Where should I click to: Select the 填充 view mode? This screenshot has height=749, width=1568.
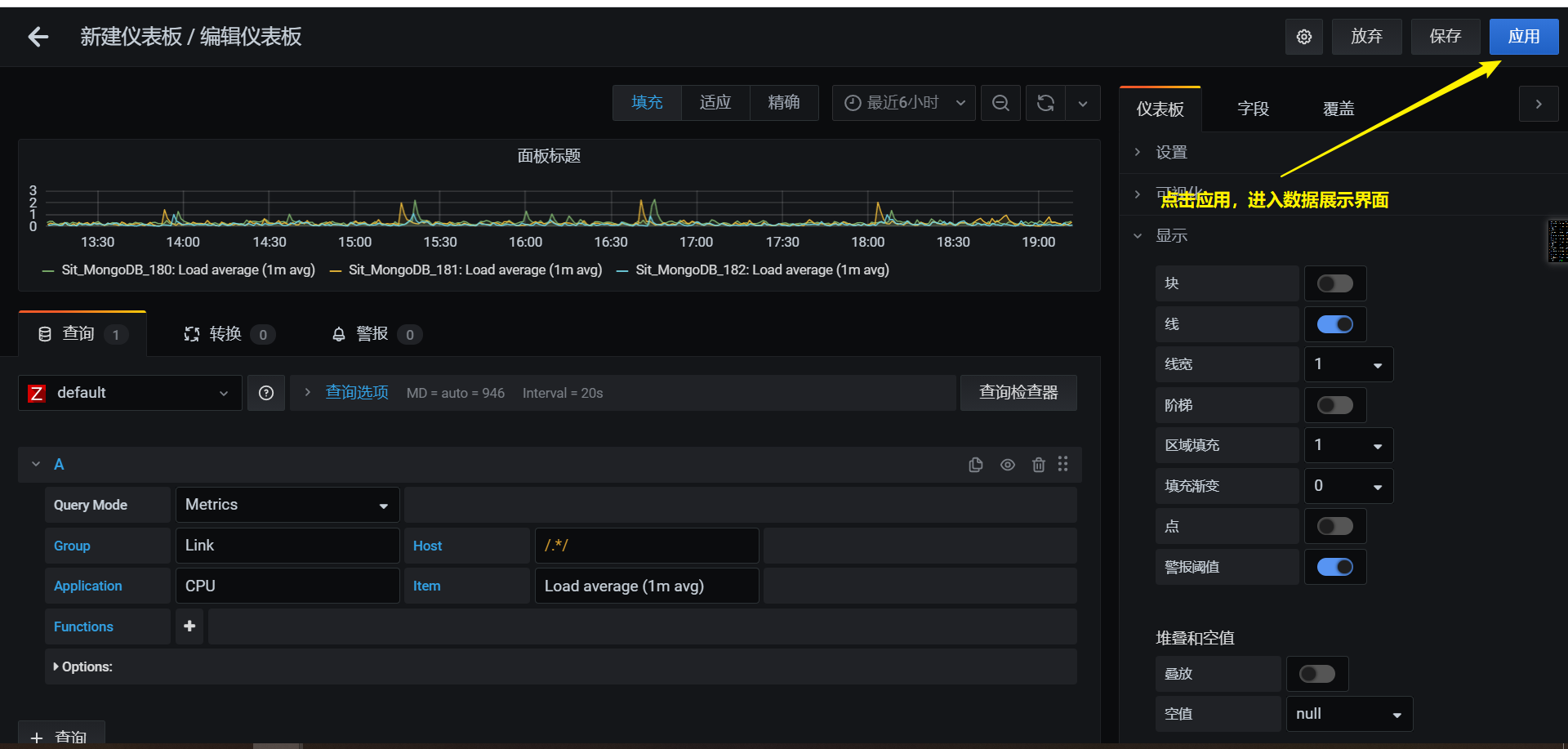coord(647,103)
